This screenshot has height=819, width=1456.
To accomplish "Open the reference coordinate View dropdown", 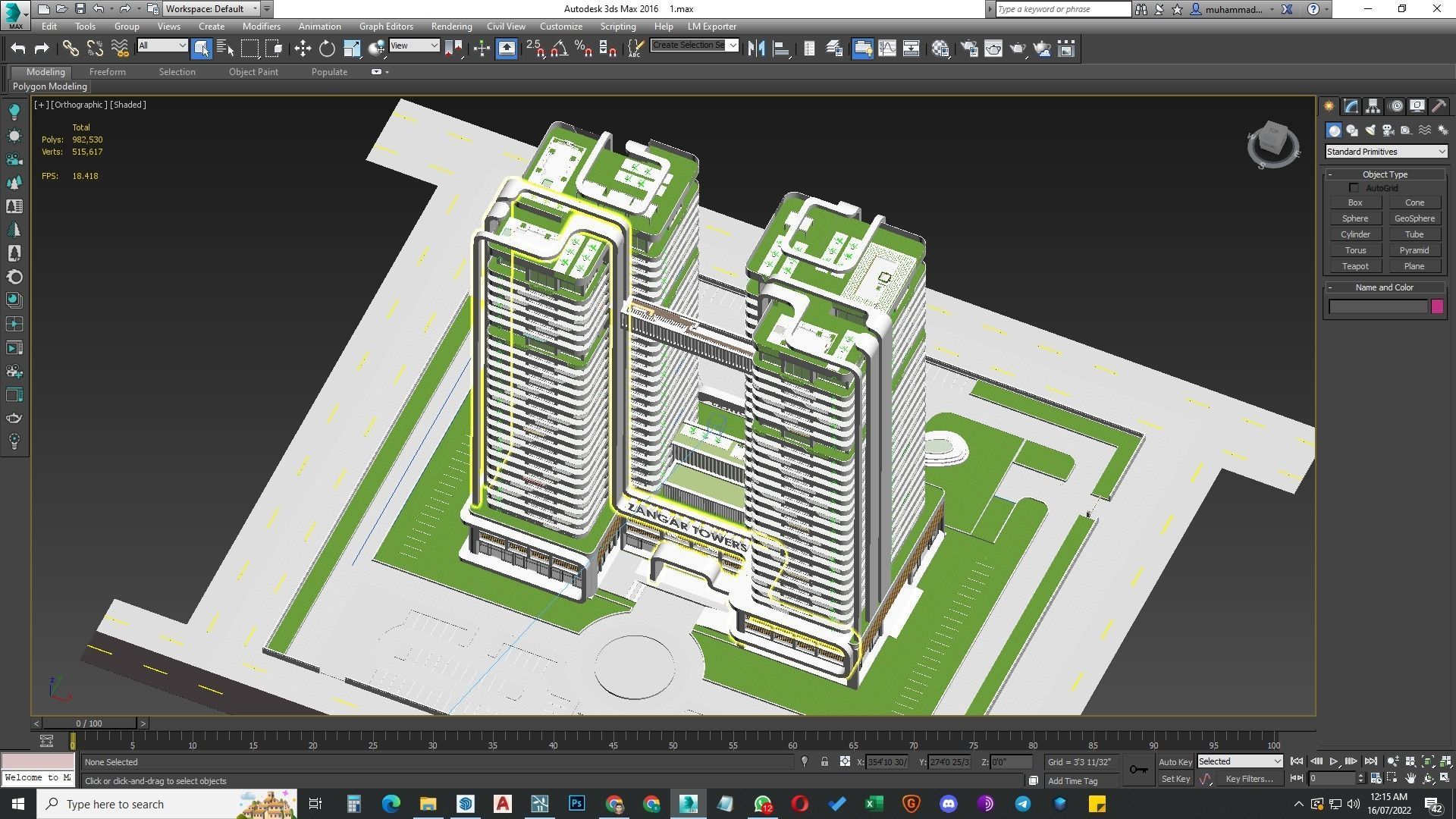I will (x=414, y=45).
